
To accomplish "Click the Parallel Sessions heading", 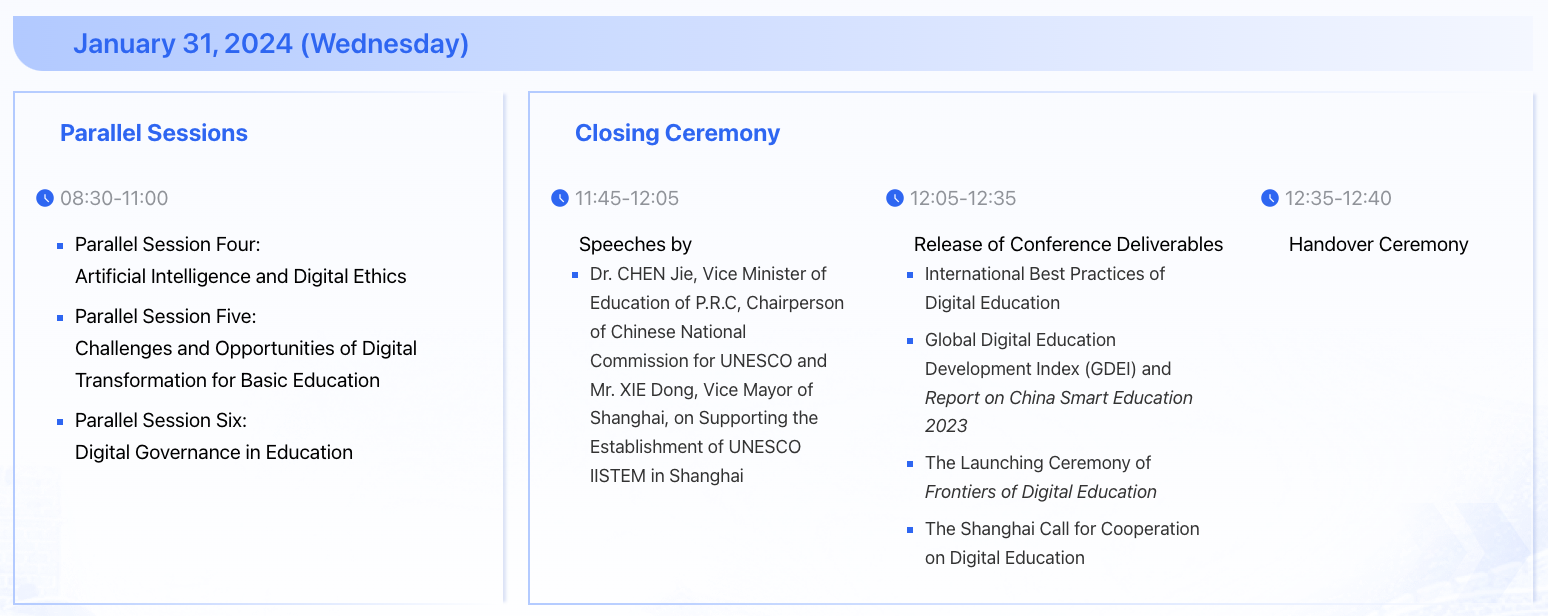I will (x=154, y=133).
